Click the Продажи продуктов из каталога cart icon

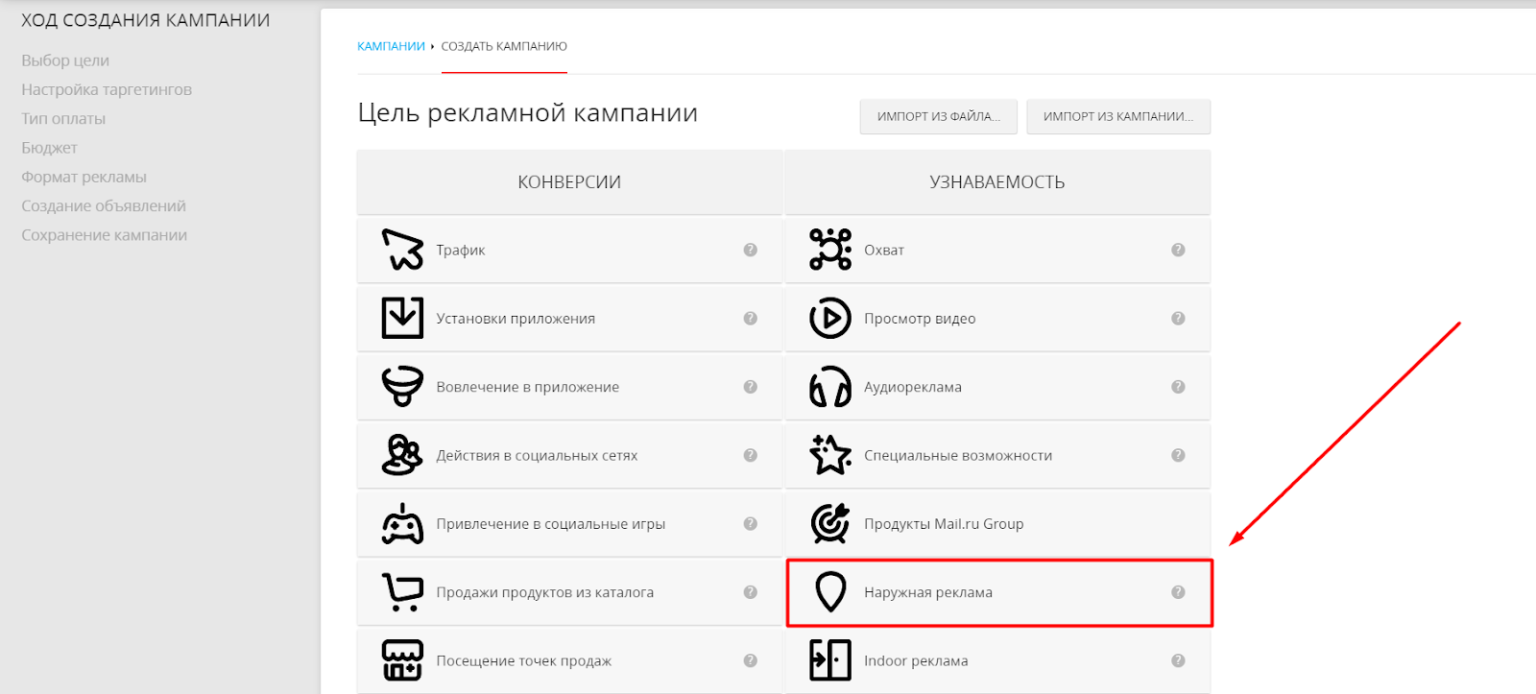point(402,592)
